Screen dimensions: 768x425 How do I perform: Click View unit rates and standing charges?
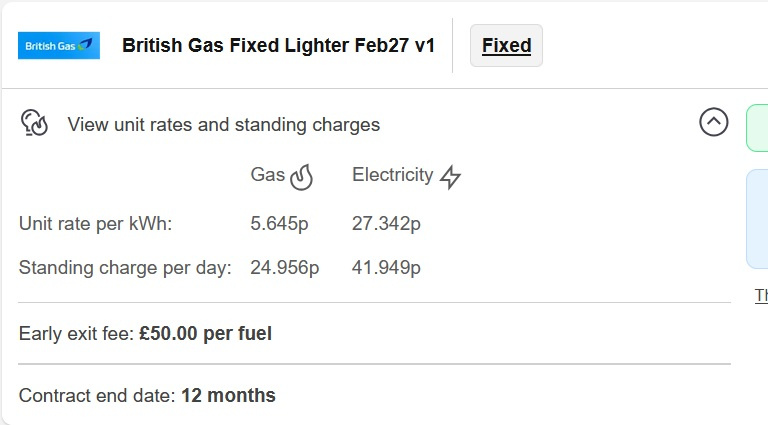224,125
